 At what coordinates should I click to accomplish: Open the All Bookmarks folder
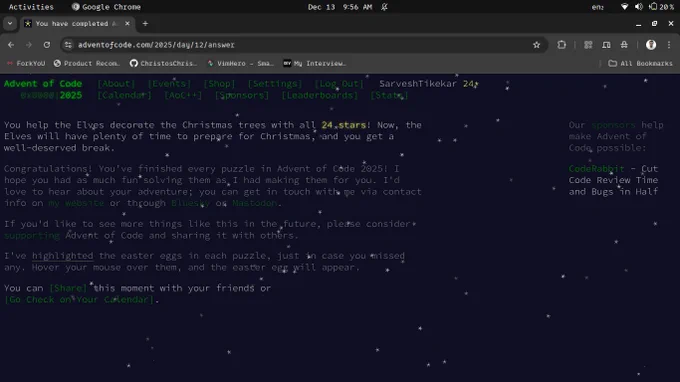640,63
